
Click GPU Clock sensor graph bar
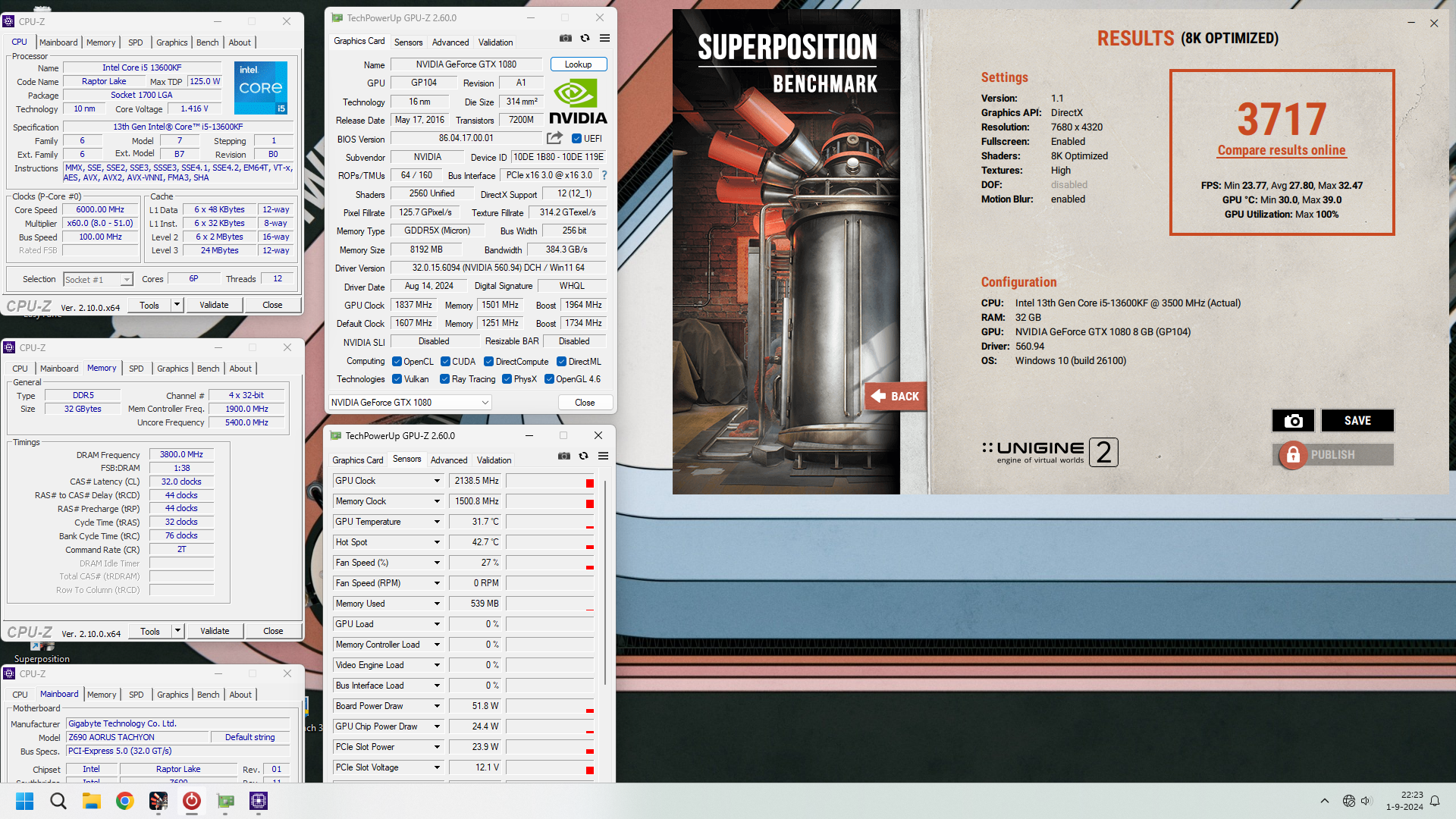pos(550,481)
